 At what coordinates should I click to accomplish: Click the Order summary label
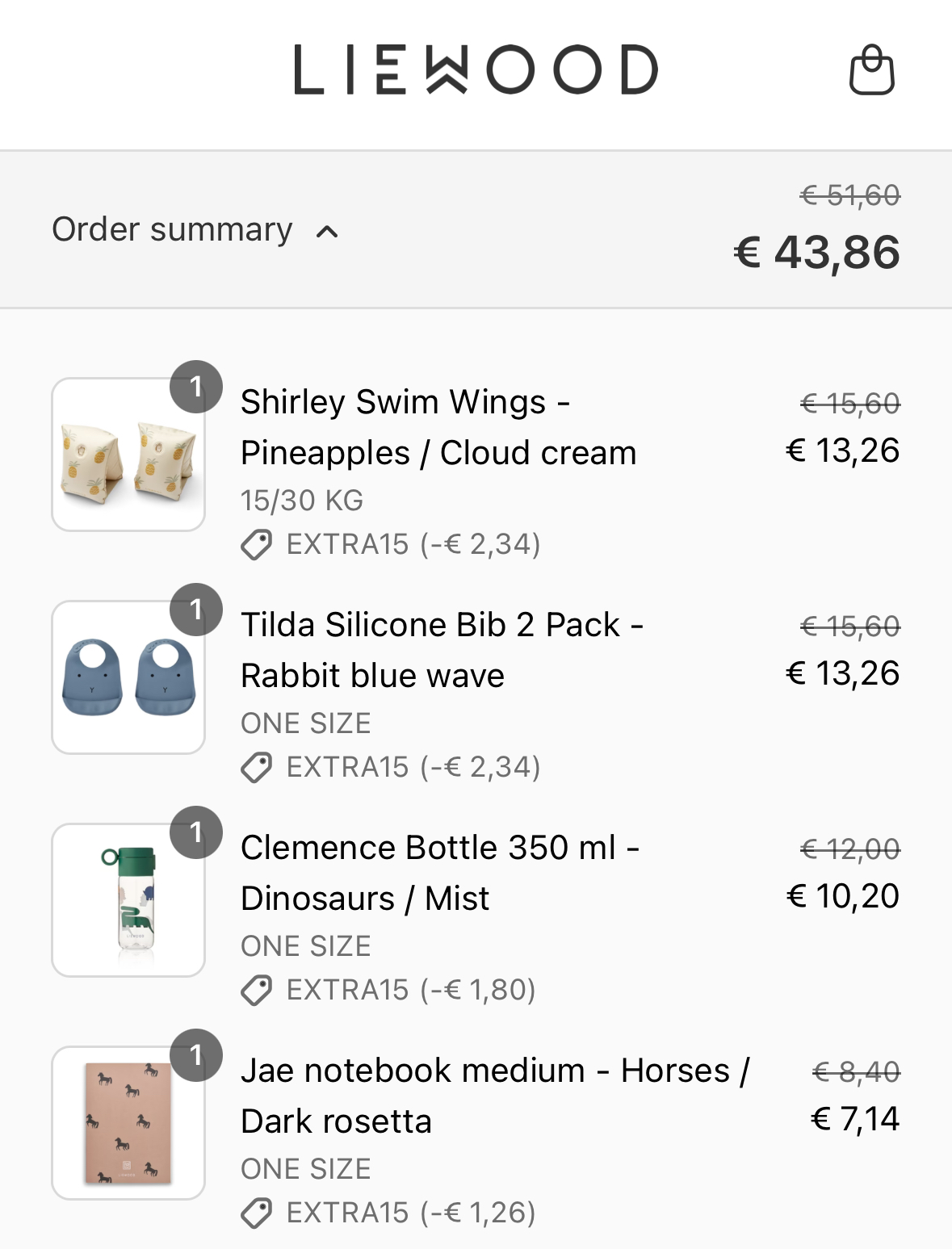pos(172,229)
